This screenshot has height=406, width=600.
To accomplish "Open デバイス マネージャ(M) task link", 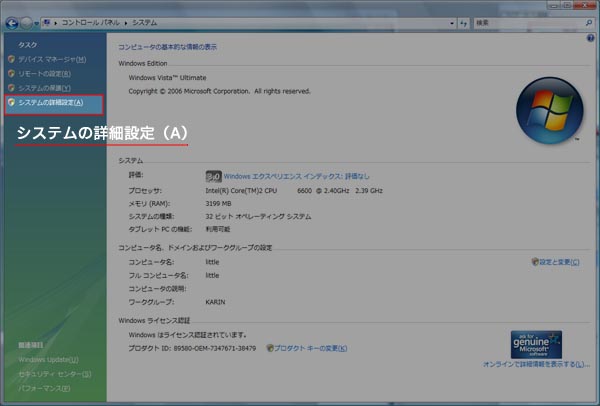I will pyautogui.click(x=52, y=59).
